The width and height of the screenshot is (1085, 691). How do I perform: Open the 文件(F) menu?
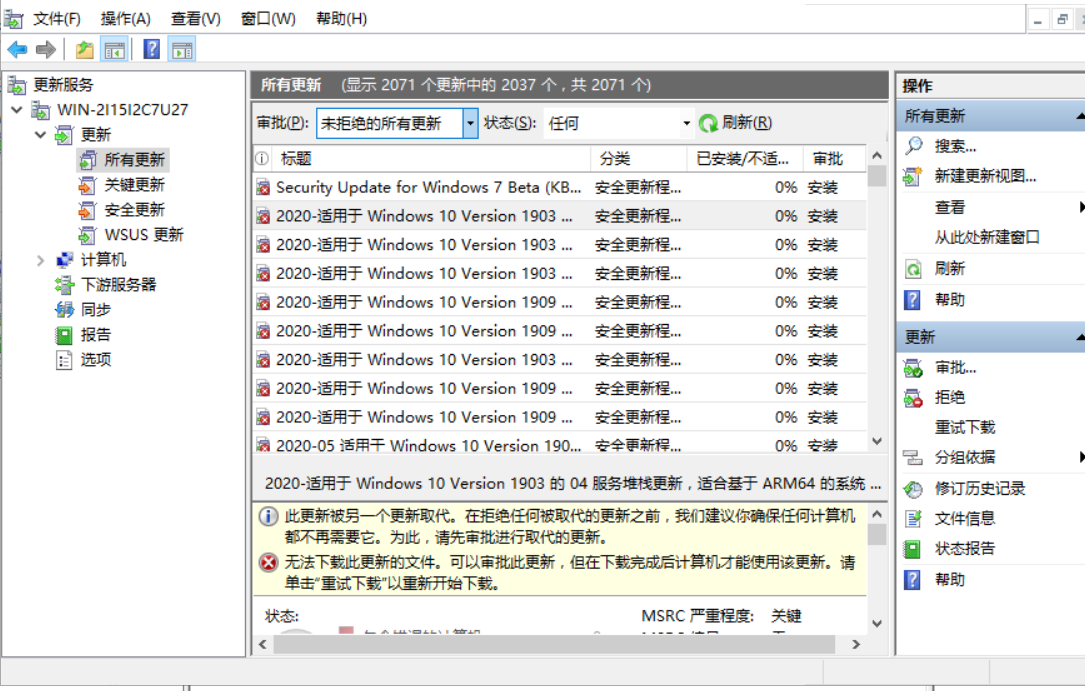click(x=57, y=19)
